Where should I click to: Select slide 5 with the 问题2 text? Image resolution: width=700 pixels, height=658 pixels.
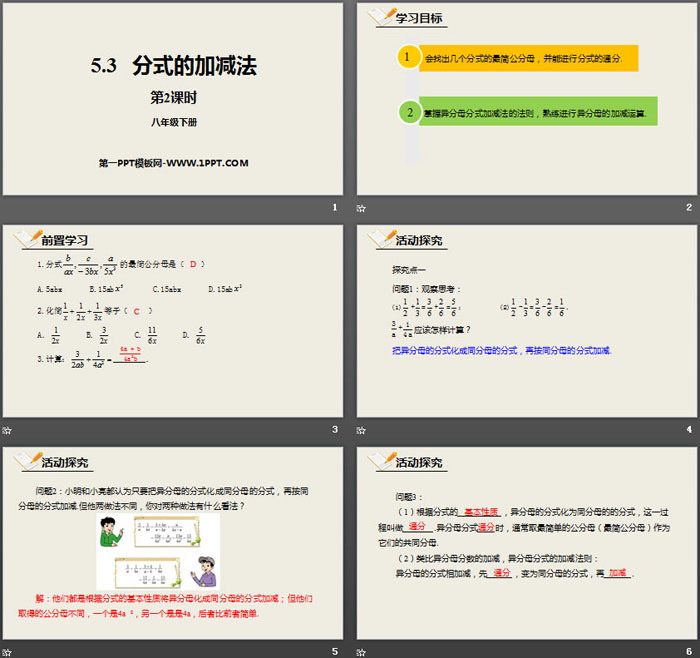(x=173, y=542)
